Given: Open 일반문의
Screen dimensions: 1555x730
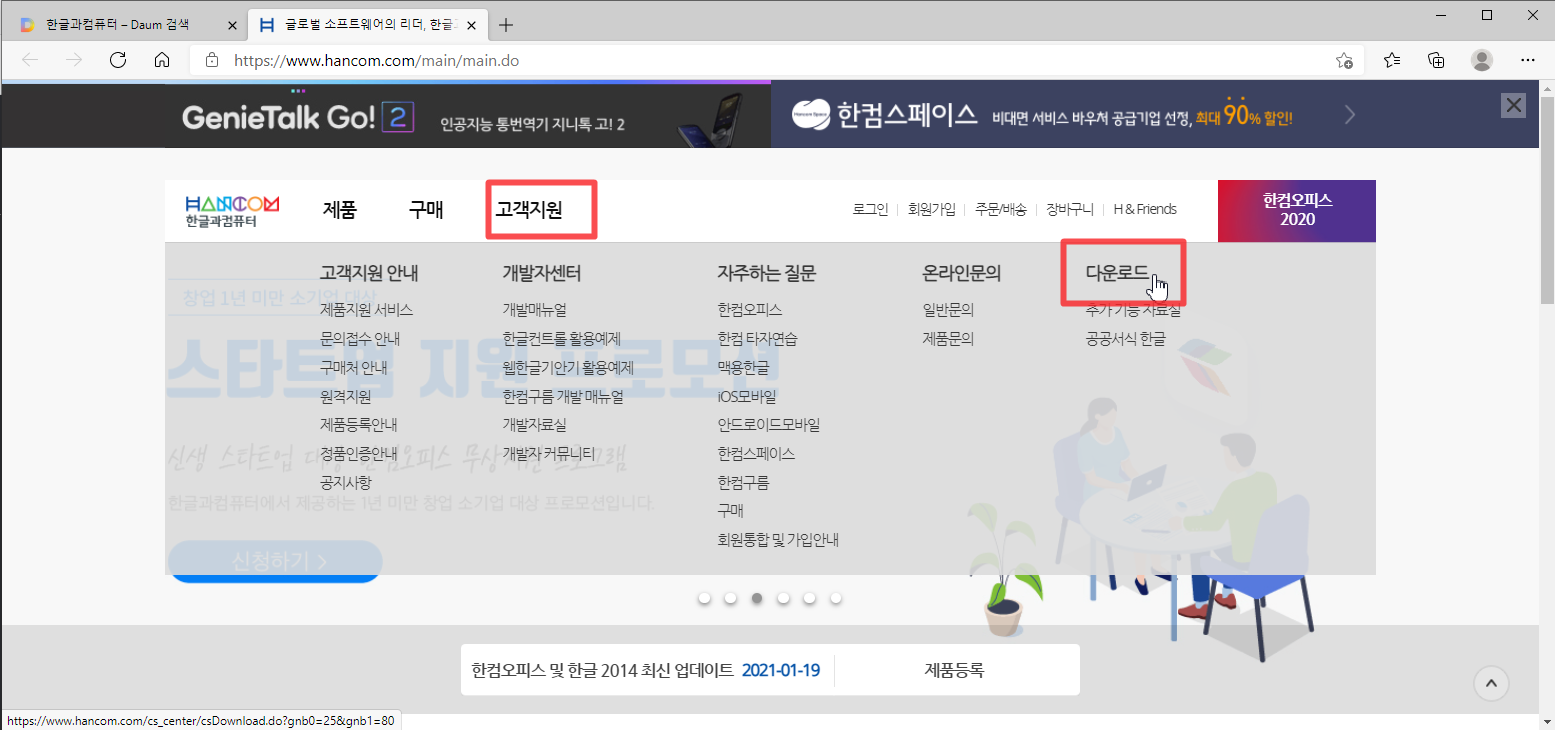Looking at the screenshot, I should (x=947, y=310).
